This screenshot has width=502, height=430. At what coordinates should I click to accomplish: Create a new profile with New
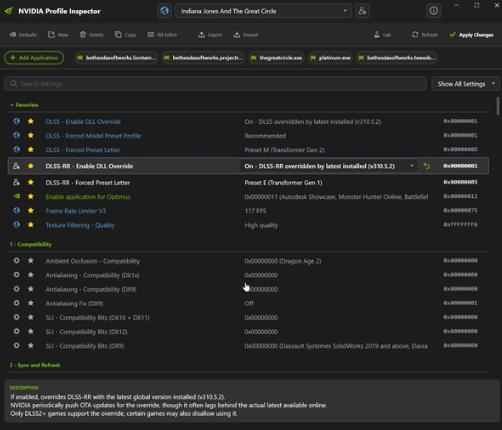(x=58, y=35)
